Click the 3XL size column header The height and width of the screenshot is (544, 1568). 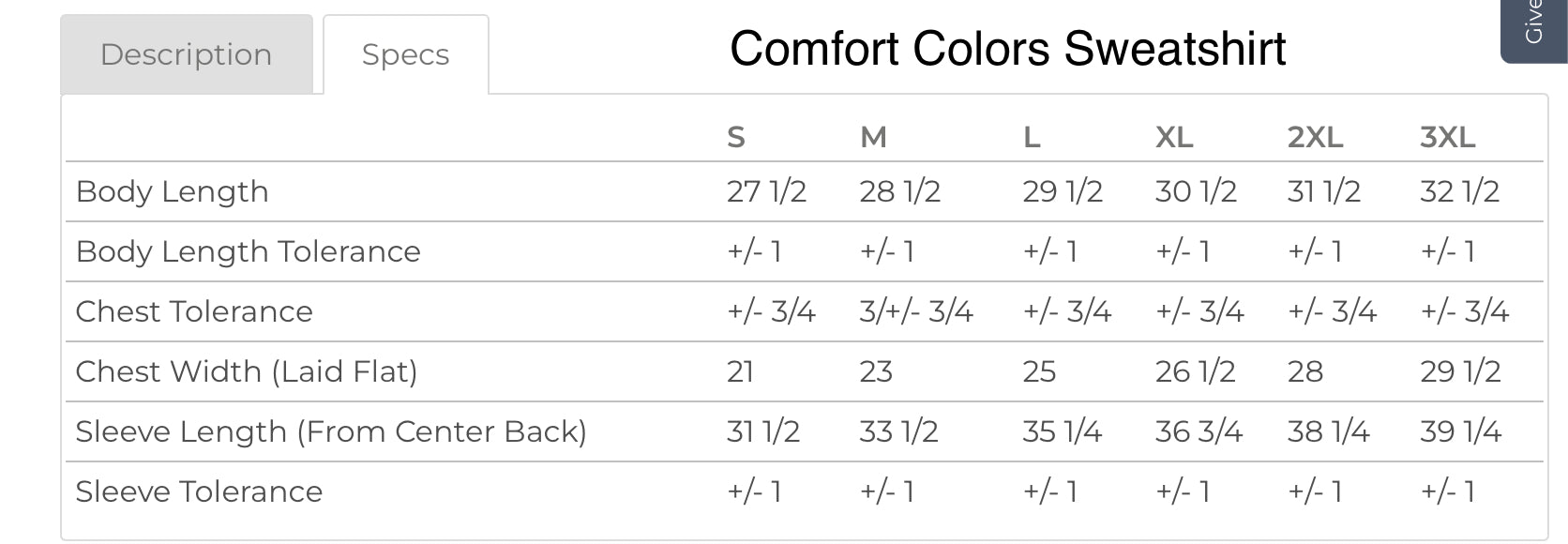click(1447, 137)
